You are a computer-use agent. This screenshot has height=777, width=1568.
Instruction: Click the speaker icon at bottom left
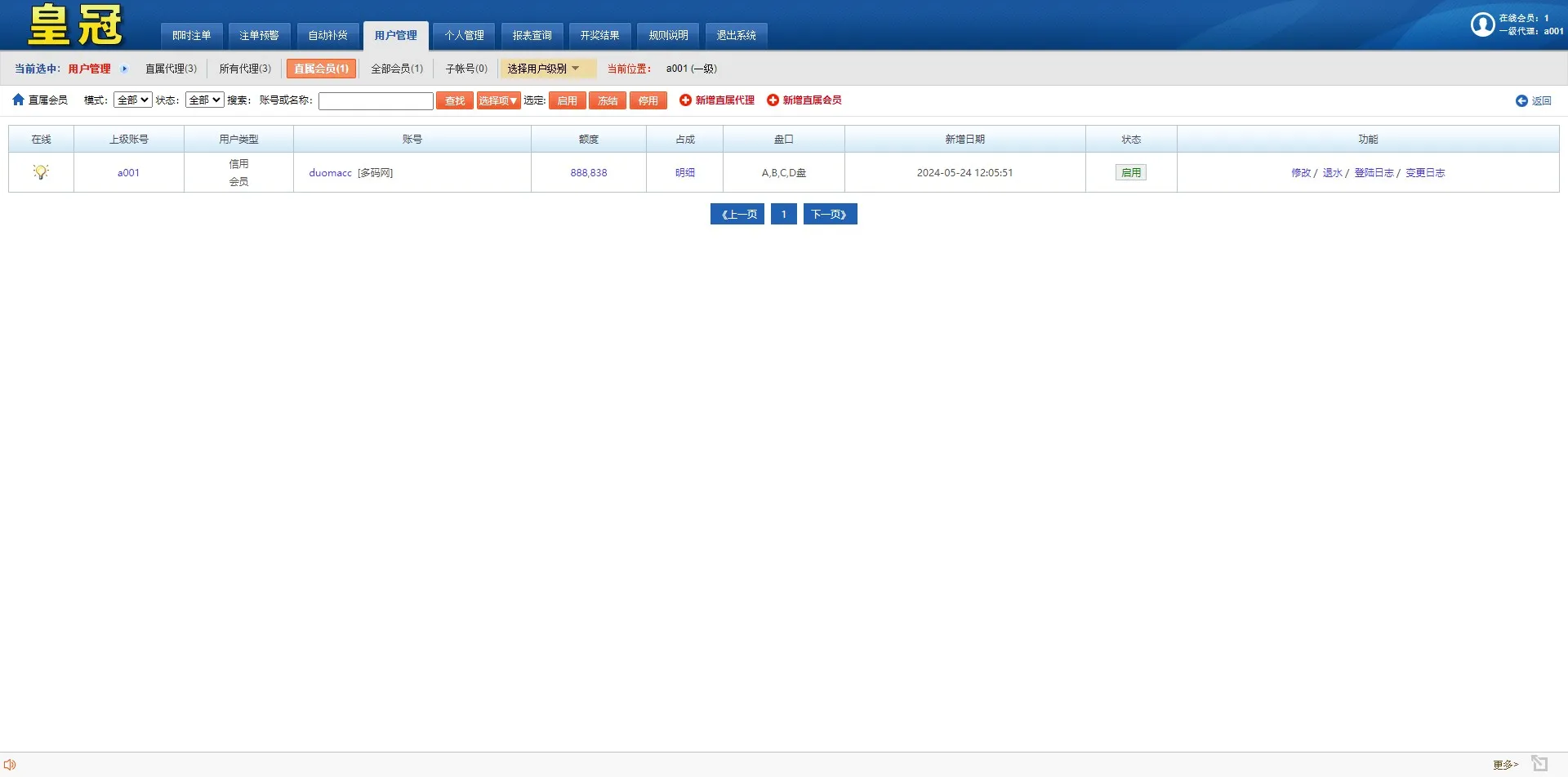pos(10,764)
